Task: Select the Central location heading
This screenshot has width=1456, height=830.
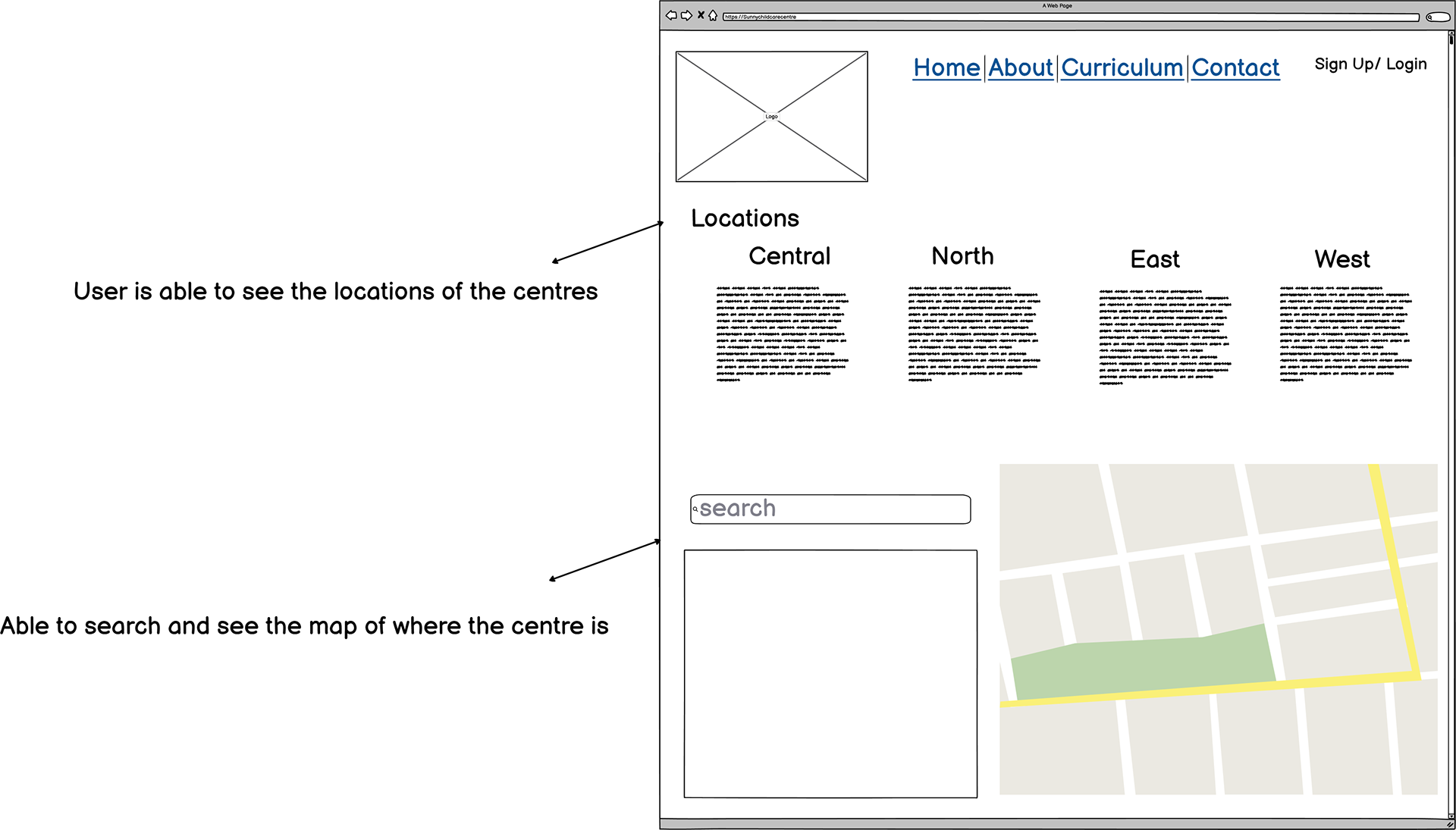Action: pos(789,256)
